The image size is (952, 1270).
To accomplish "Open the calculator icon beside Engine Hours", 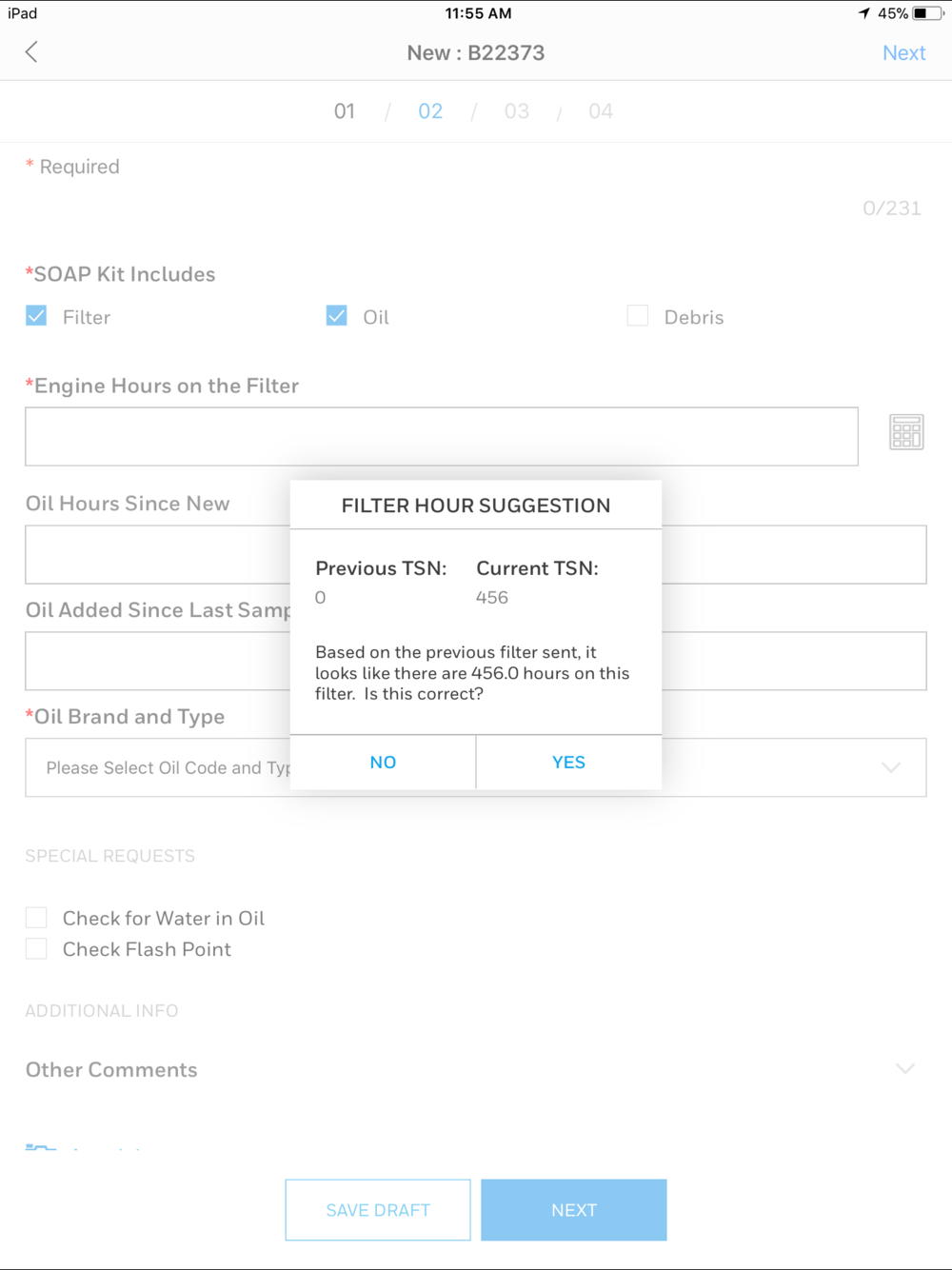I will click(x=906, y=432).
